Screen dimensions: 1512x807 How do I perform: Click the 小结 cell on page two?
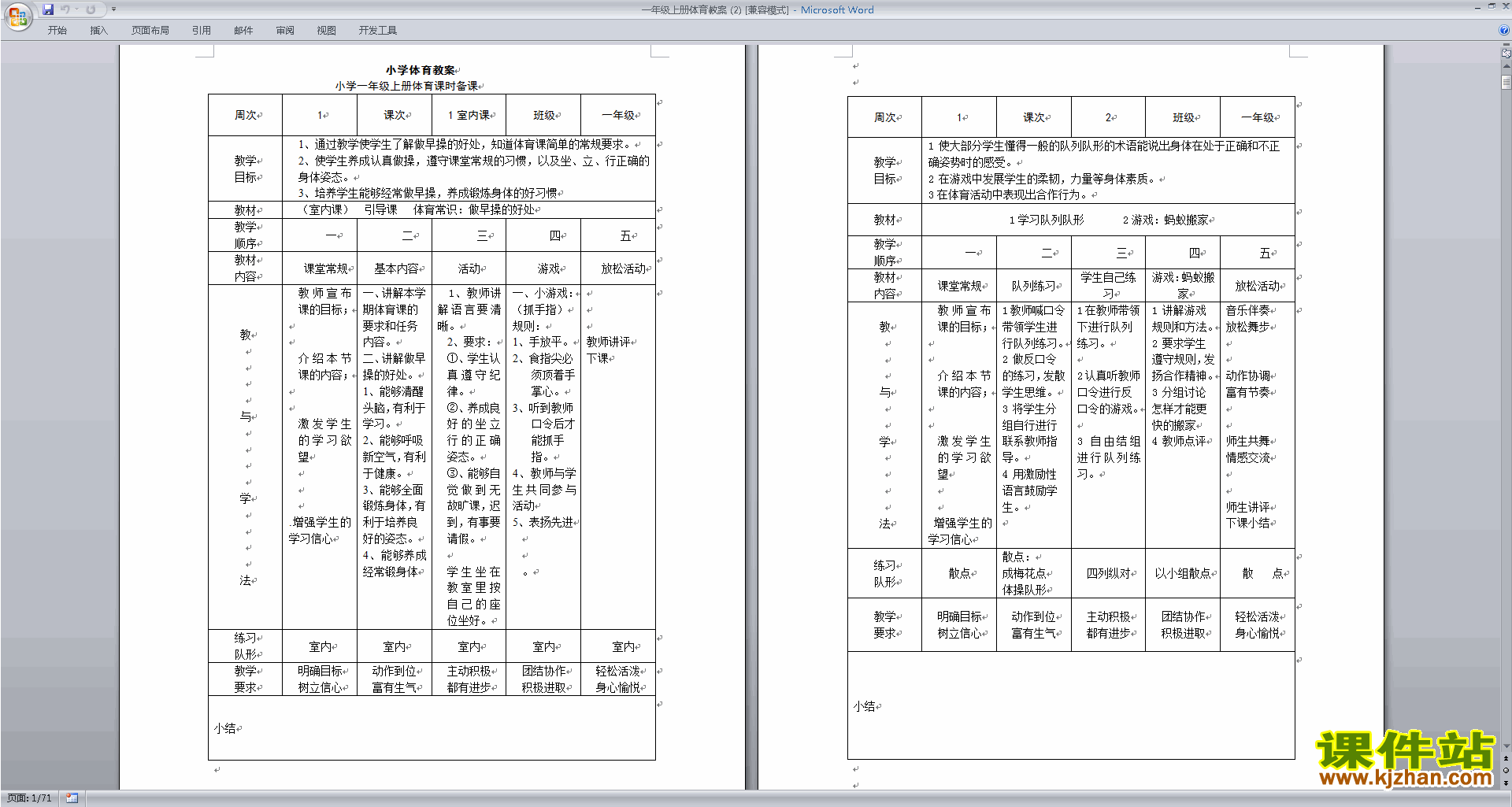(x=1071, y=706)
